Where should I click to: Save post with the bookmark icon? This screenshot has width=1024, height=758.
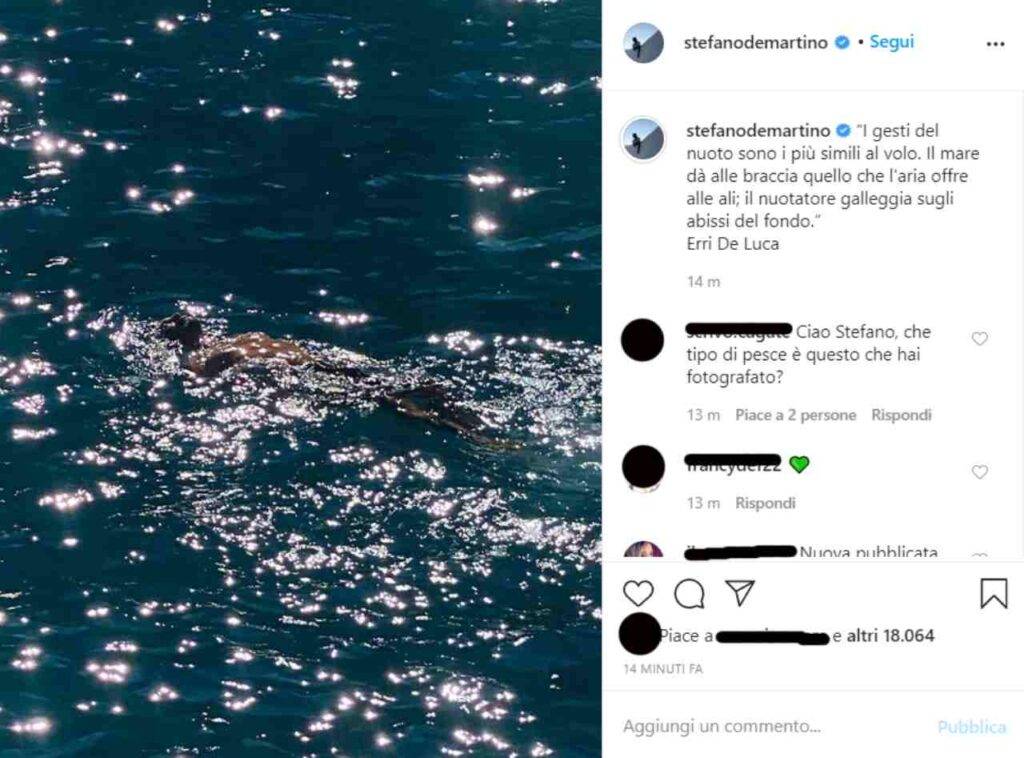[993, 593]
